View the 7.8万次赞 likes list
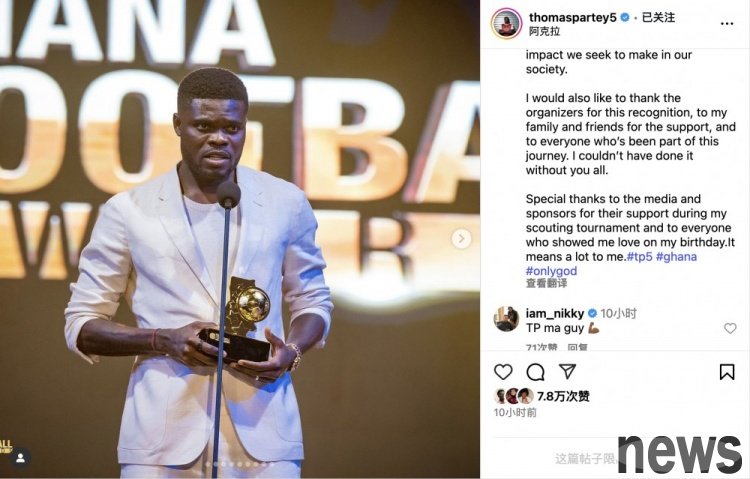The image size is (750, 479). point(563,396)
